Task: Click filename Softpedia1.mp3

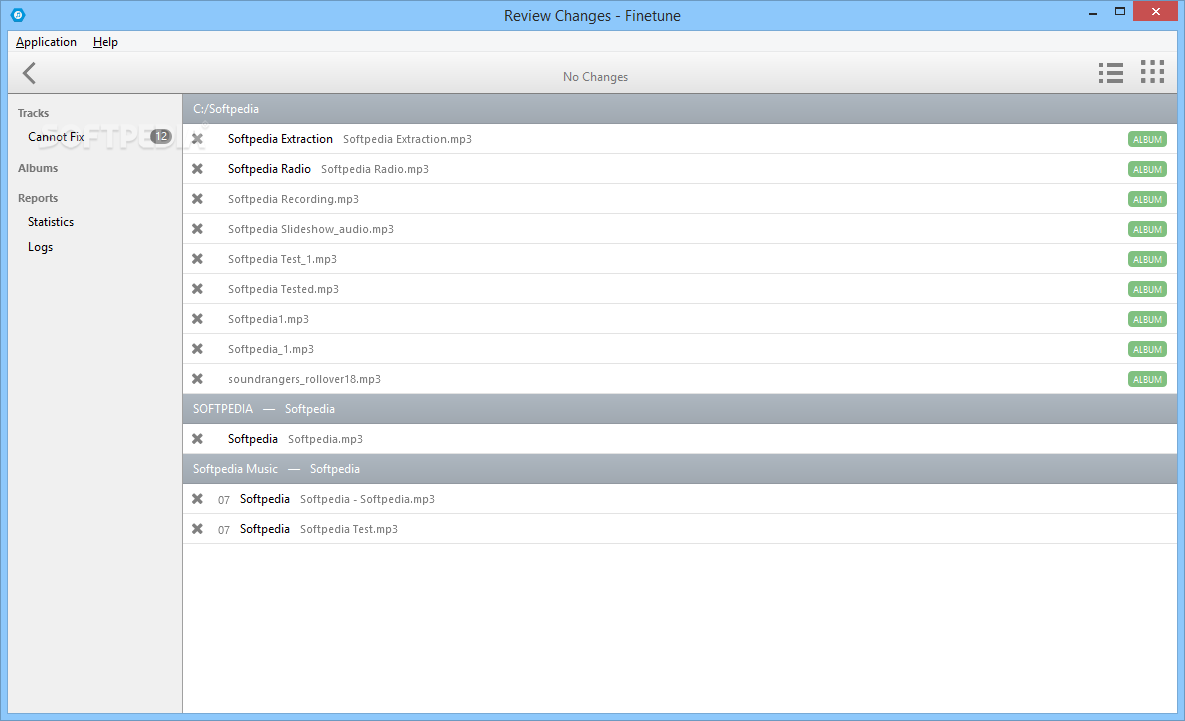Action: pos(268,319)
